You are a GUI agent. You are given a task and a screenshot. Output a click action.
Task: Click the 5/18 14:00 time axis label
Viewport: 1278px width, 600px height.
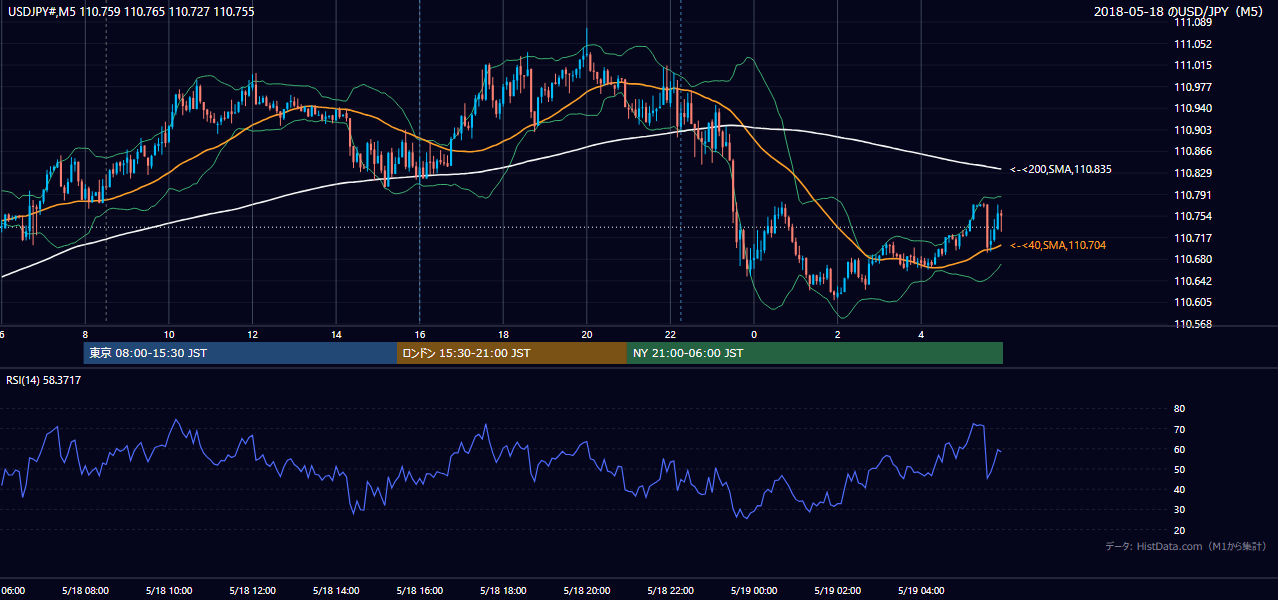(335, 591)
